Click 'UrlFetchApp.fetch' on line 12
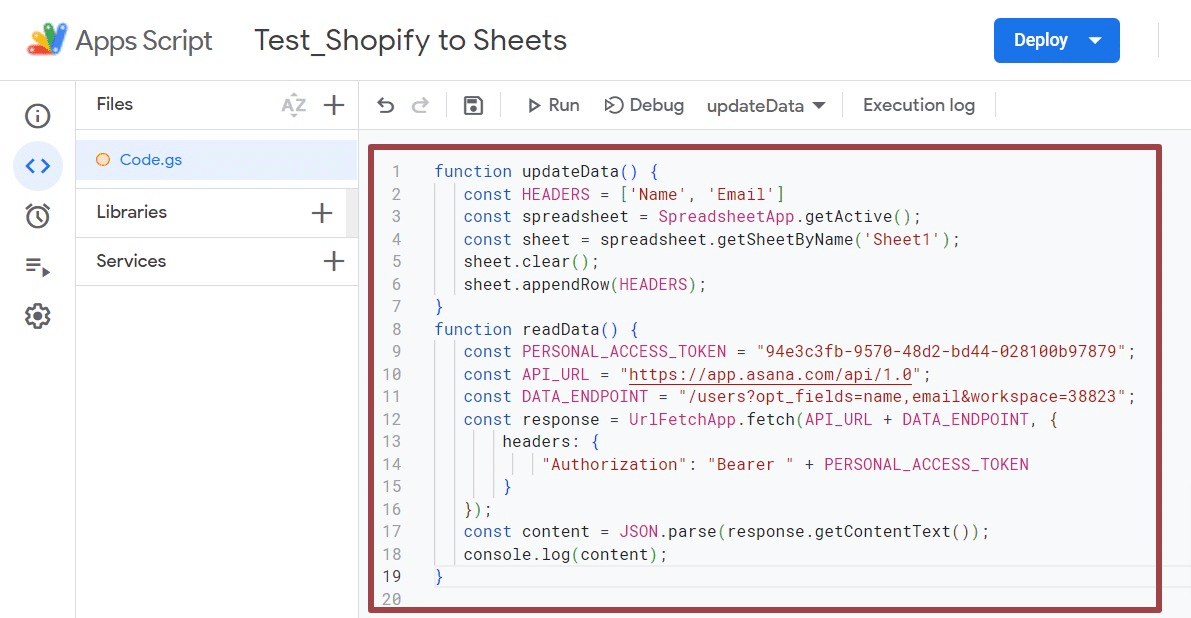Image resolution: width=1191 pixels, height=618 pixels. (711, 419)
